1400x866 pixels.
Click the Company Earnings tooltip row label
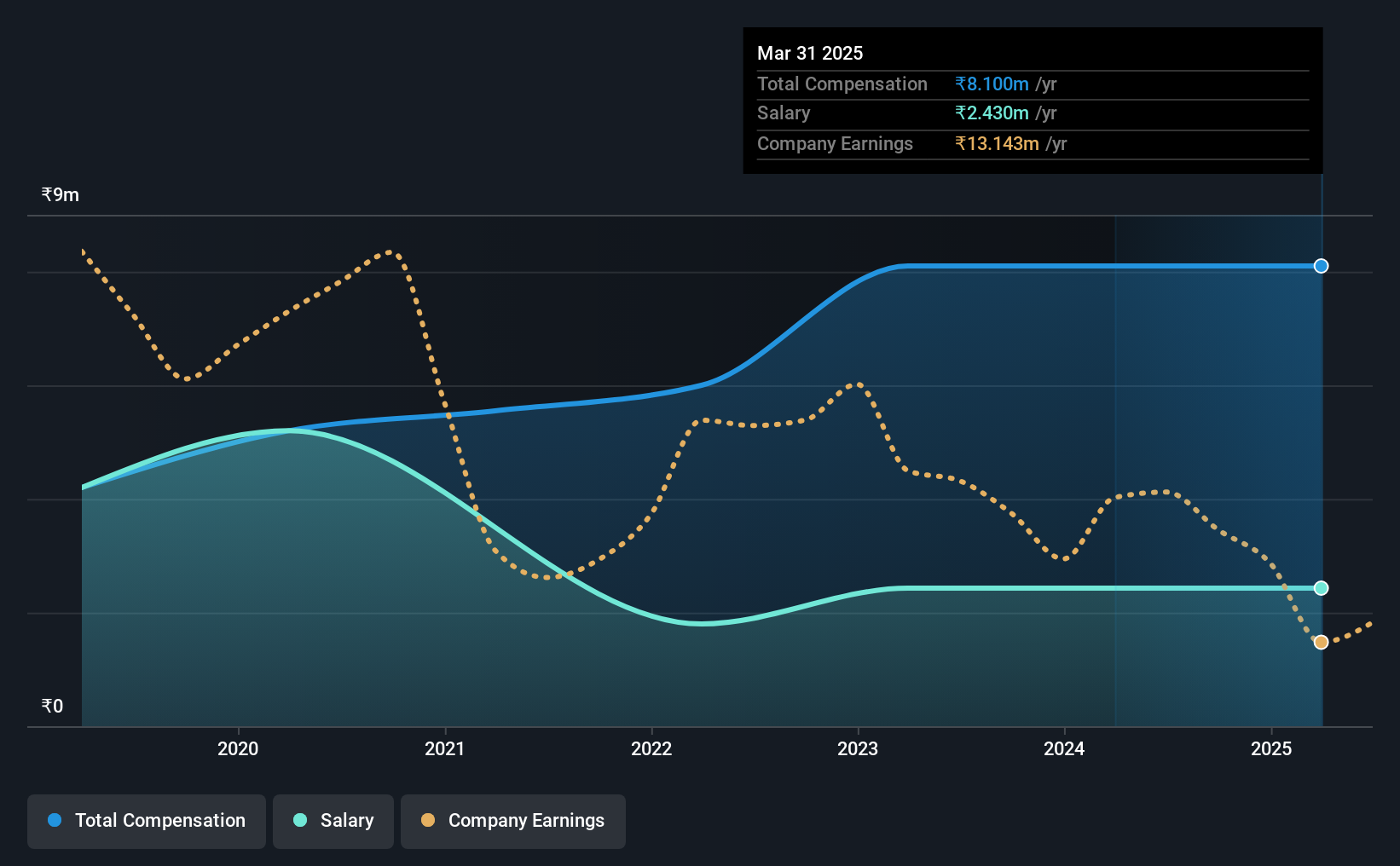[835, 143]
